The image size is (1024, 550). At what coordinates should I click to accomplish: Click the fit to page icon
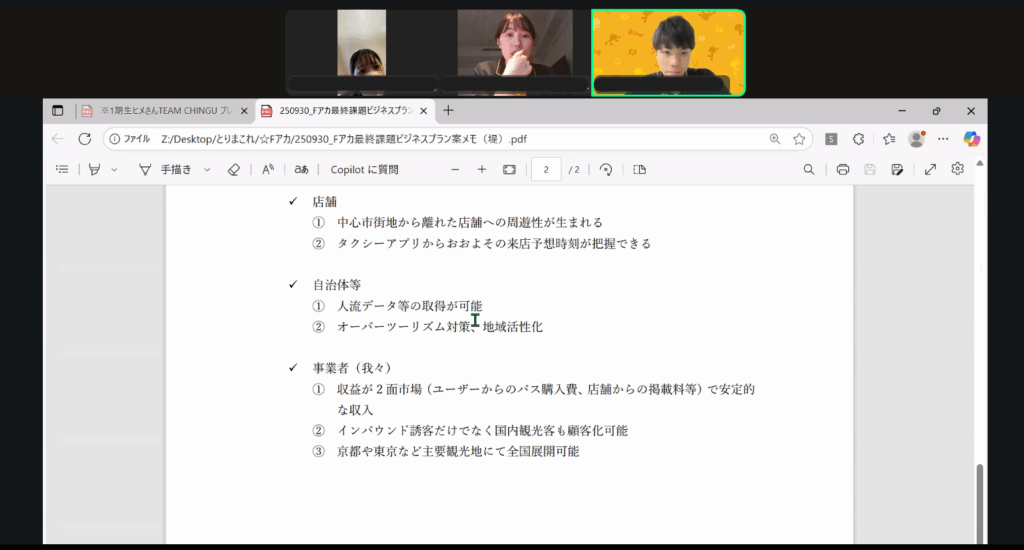509,170
